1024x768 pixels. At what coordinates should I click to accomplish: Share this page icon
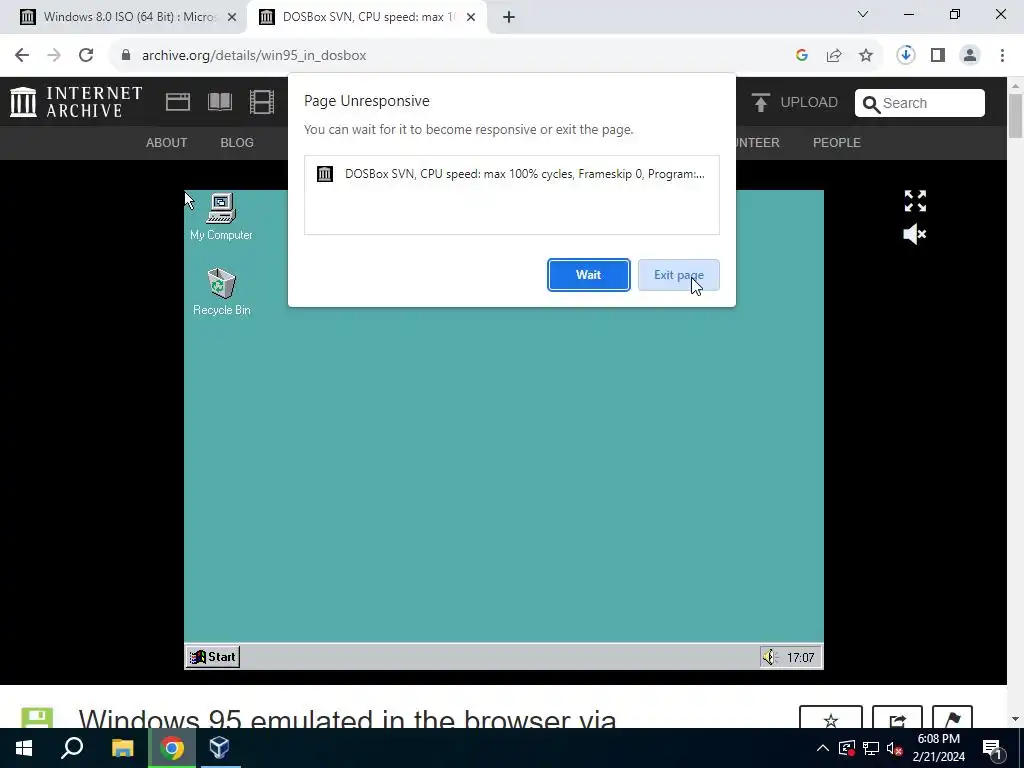[x=834, y=56]
